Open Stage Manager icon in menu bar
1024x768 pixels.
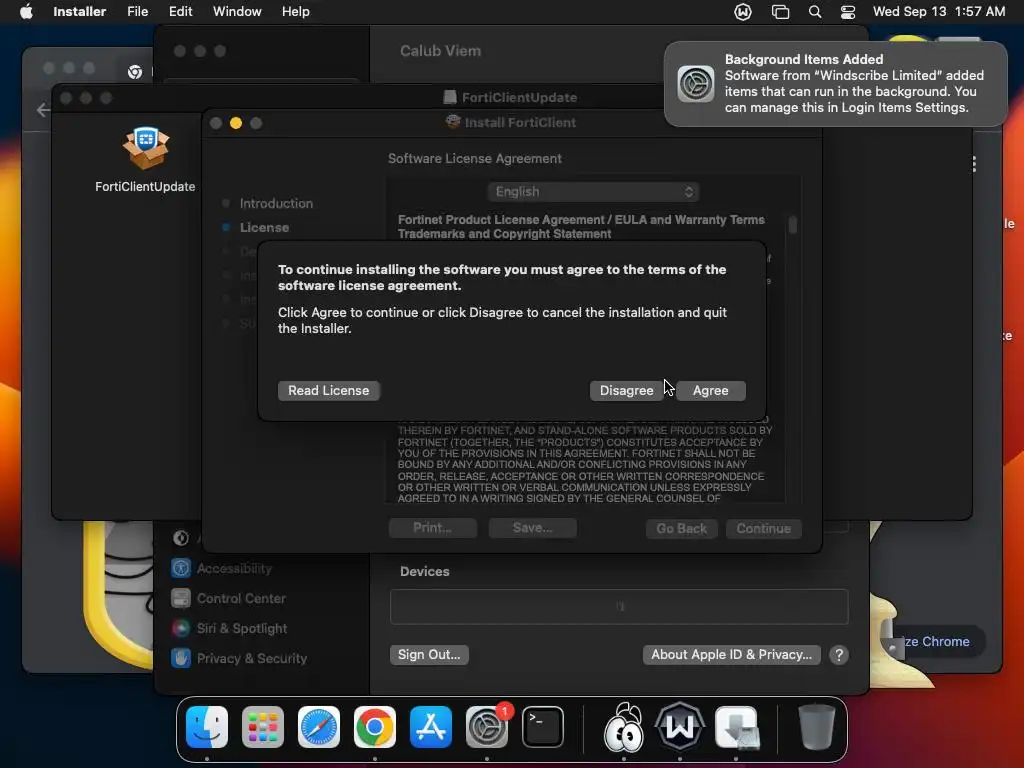coord(780,12)
